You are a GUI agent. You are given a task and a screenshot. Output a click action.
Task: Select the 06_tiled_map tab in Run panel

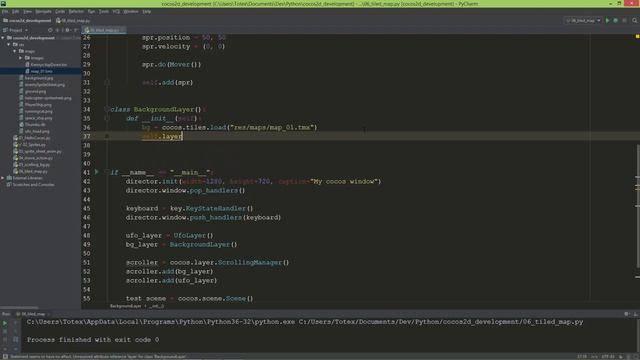tap(33, 314)
